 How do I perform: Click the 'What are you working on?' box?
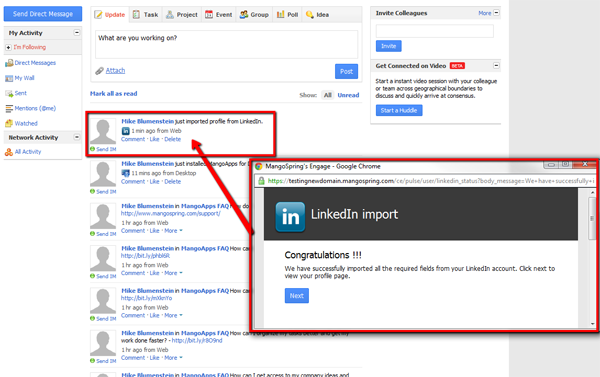[x=226, y=44]
